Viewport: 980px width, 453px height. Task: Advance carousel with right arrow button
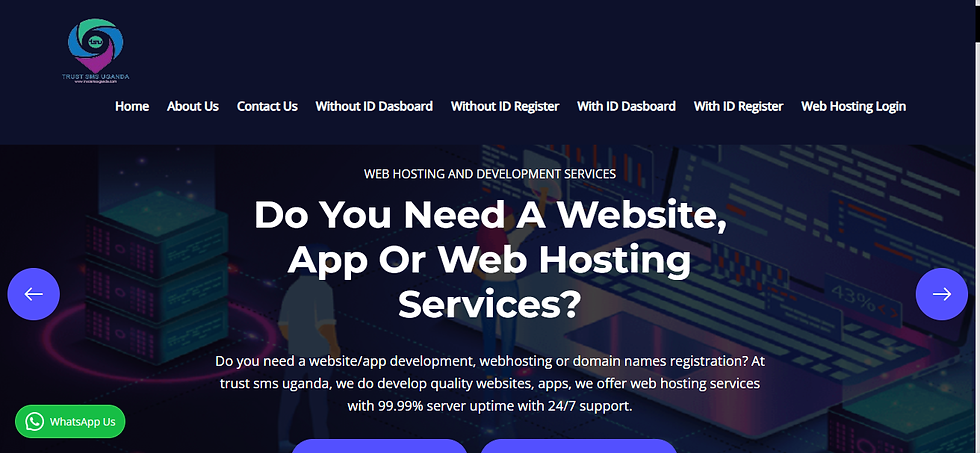tap(941, 294)
